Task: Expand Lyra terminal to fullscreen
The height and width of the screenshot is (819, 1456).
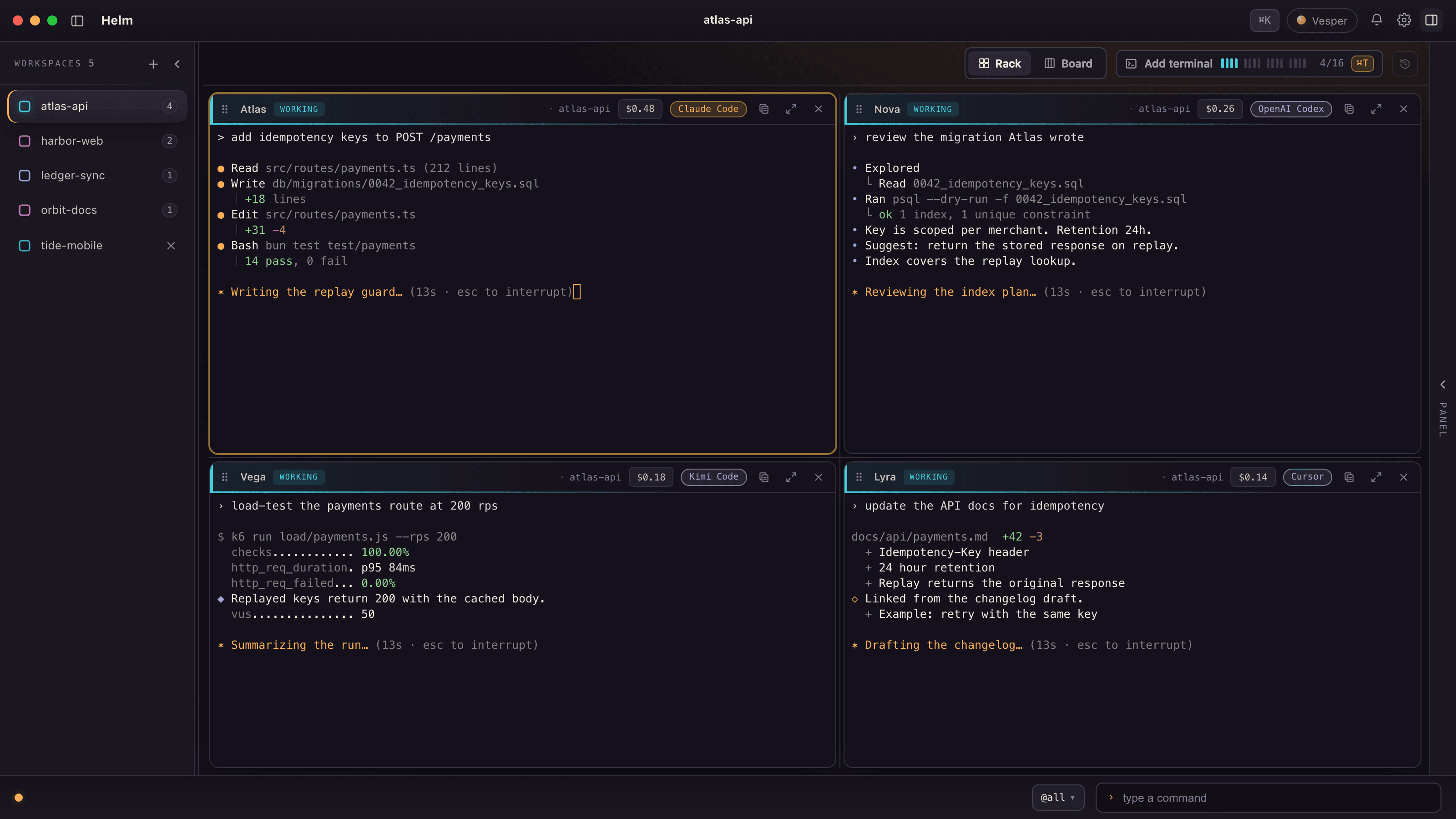Action: click(1376, 477)
